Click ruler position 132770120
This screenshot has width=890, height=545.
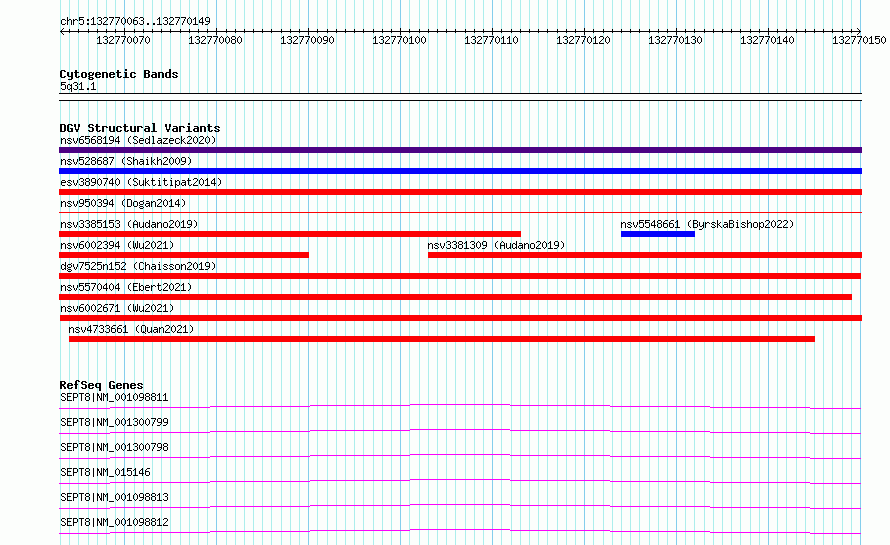(583, 40)
